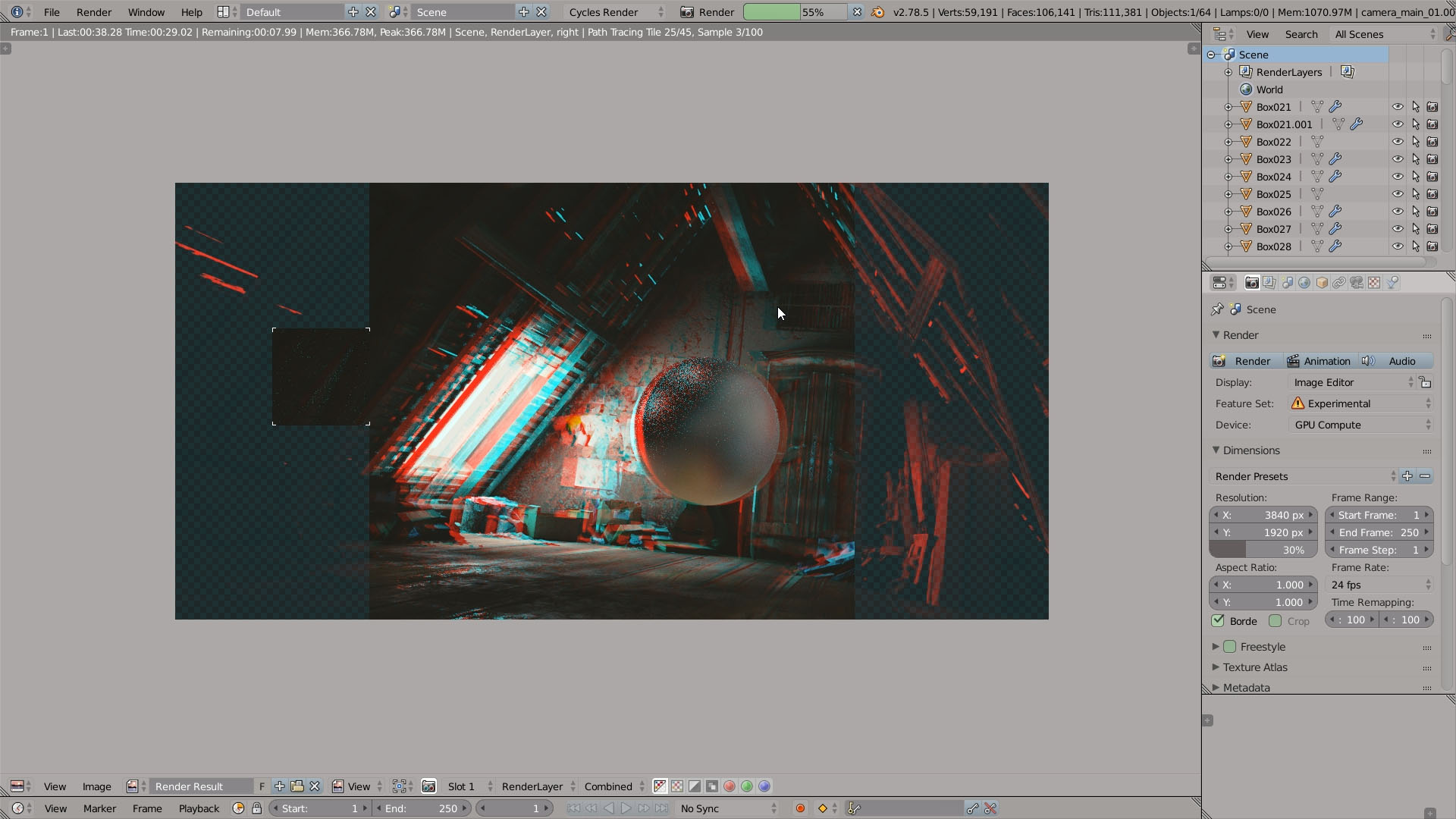Open the Particles properties tab icon
1456x819 pixels.
coord(1392,283)
